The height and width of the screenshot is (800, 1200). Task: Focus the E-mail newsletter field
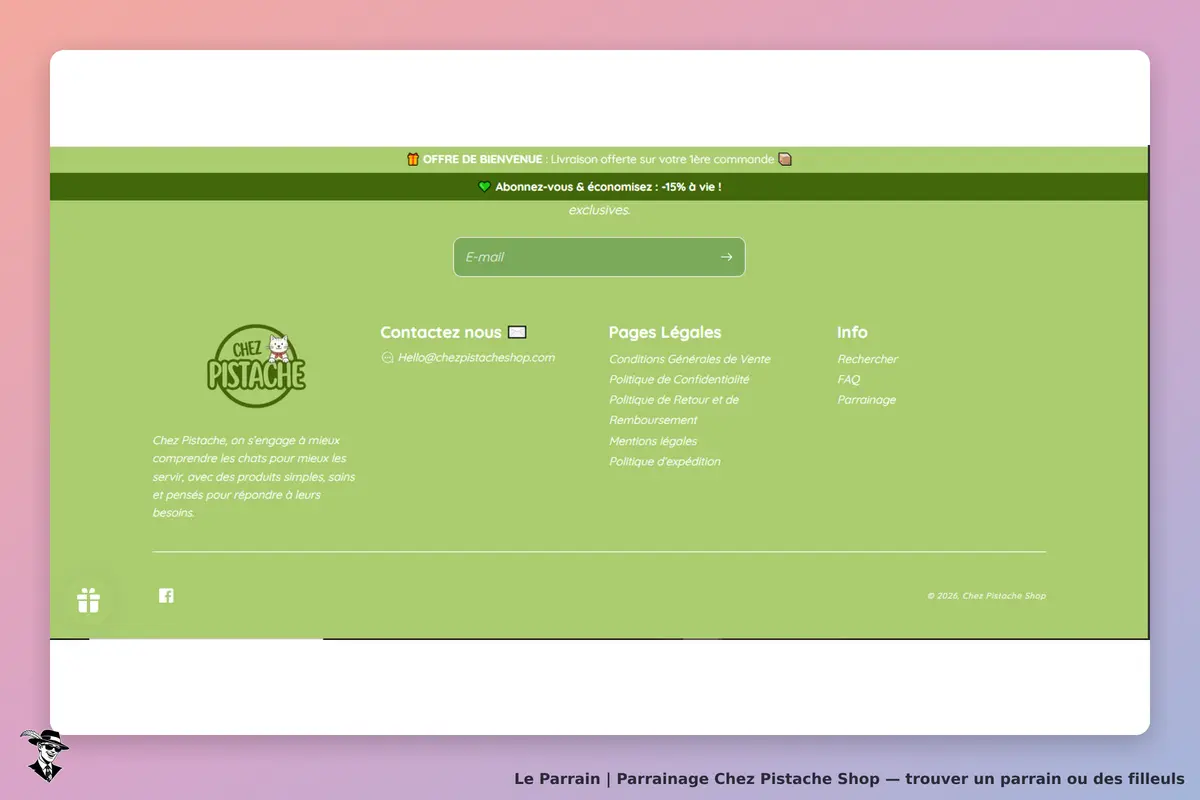click(599, 257)
